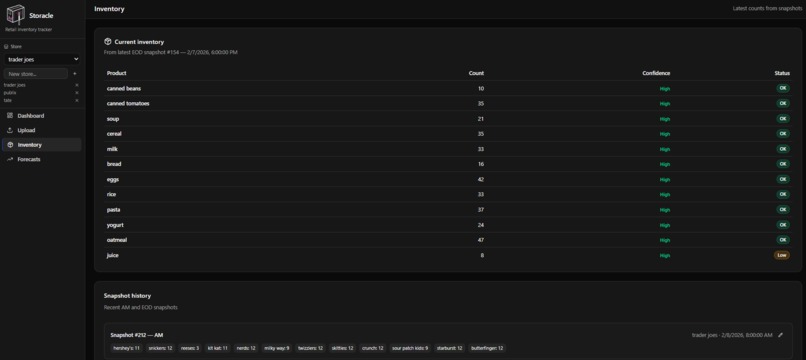Screen dimensions: 806x360
Task: Select the cereal product name
Action: click(114, 134)
